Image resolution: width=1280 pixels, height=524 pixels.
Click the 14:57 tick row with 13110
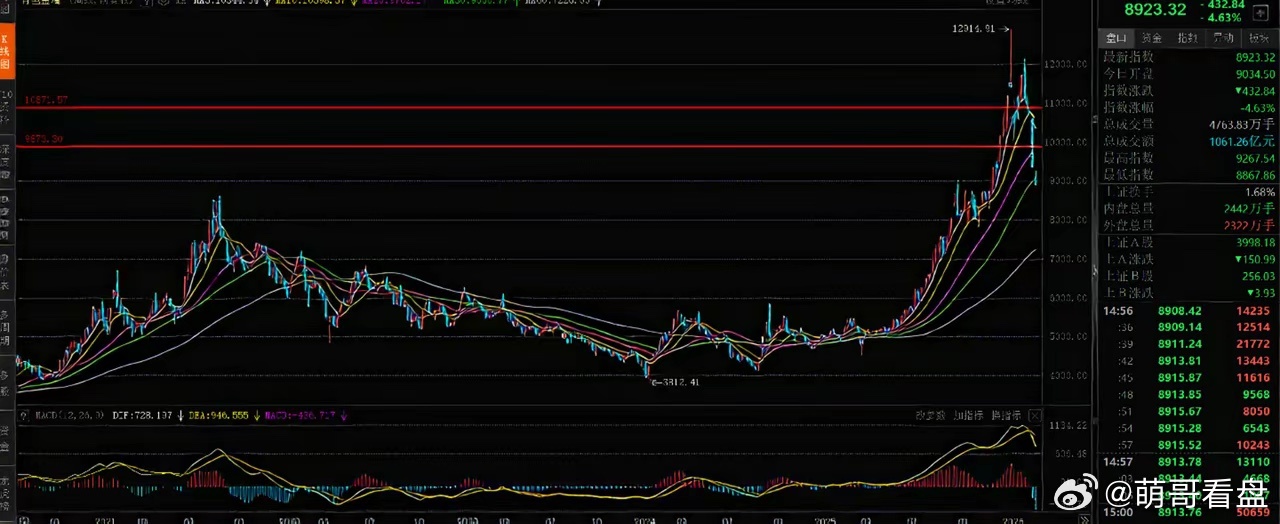pyautogui.click(x=1188, y=461)
